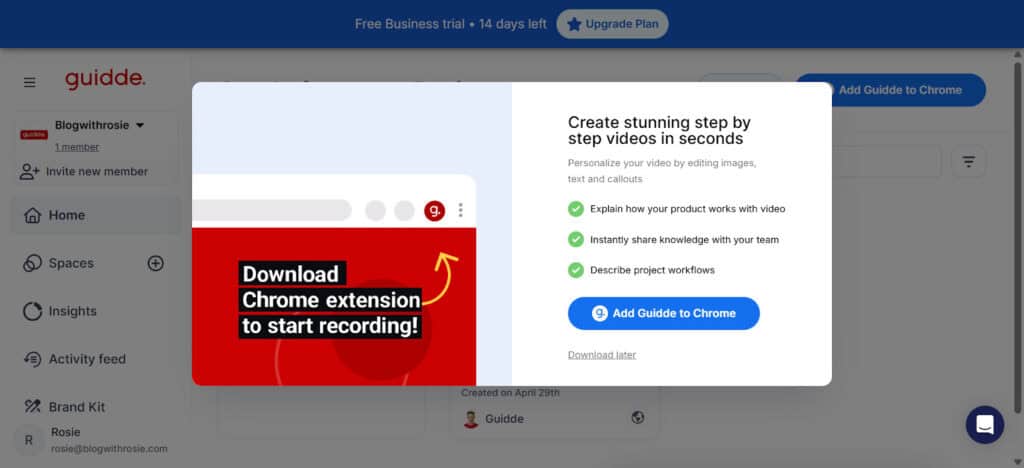The image size is (1024, 468).
Task: Click the page vertical scrollbar
Action: 1017,236
